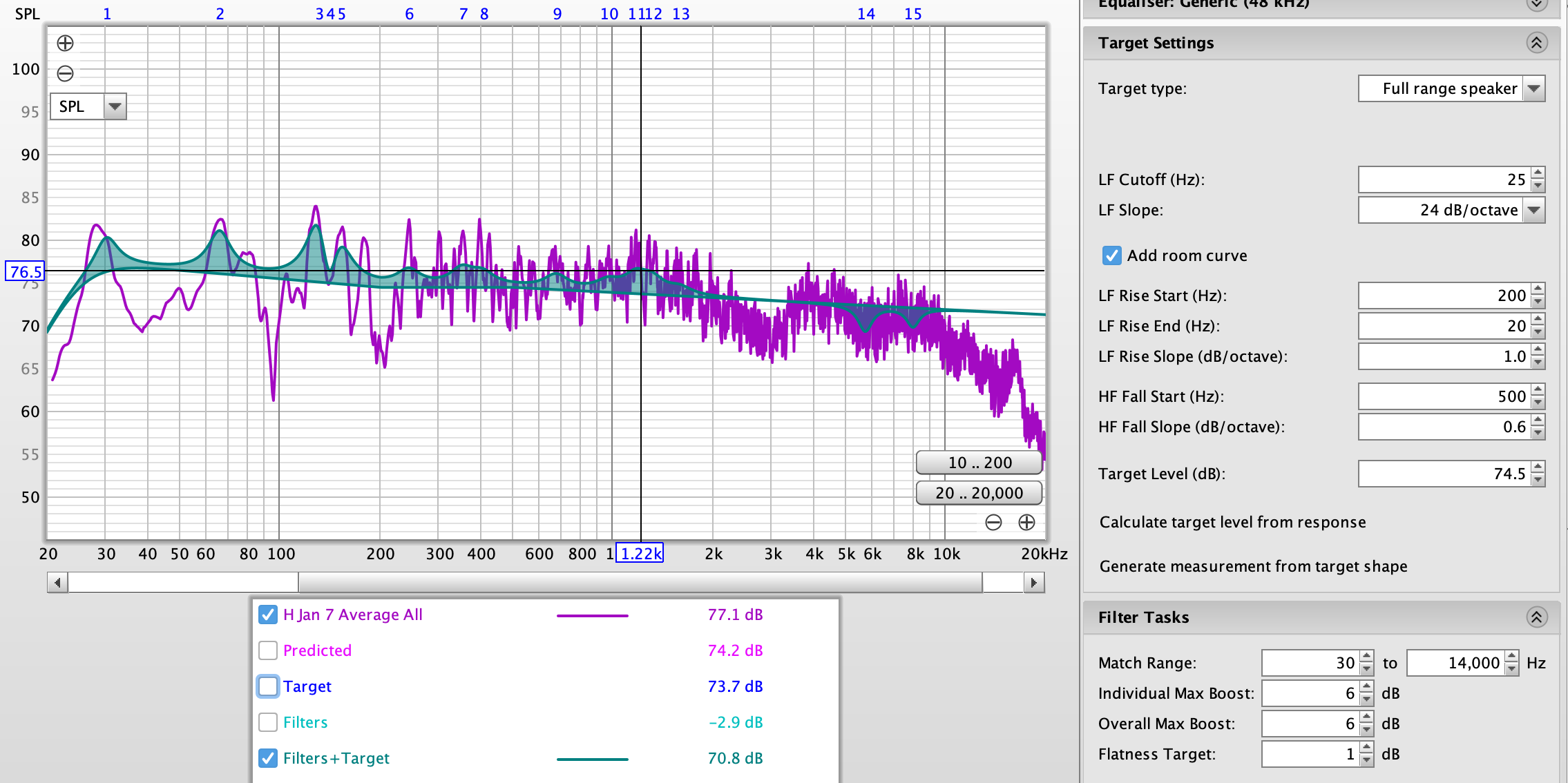Adjust Target Level with its stepper arrows
This screenshot has width=1568, height=783.
pos(1538,474)
